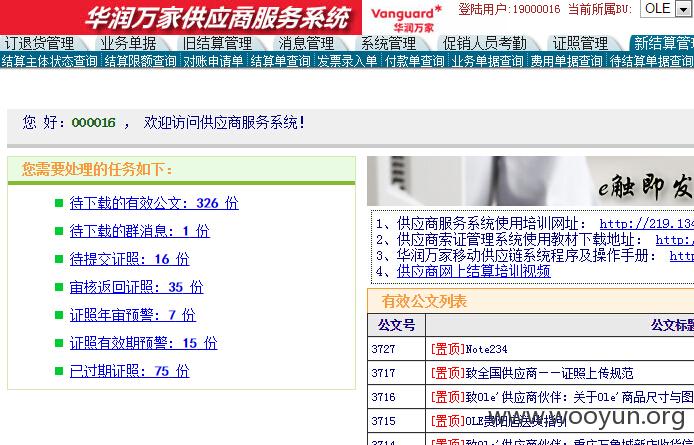This screenshot has width=694, height=445.
Task: Click 已过期证照 75 份 link
Action: (129, 371)
